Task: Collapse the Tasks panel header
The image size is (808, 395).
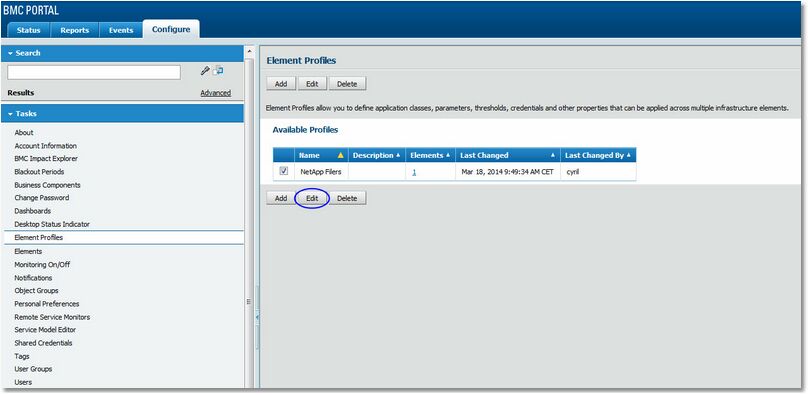Action: [123, 113]
